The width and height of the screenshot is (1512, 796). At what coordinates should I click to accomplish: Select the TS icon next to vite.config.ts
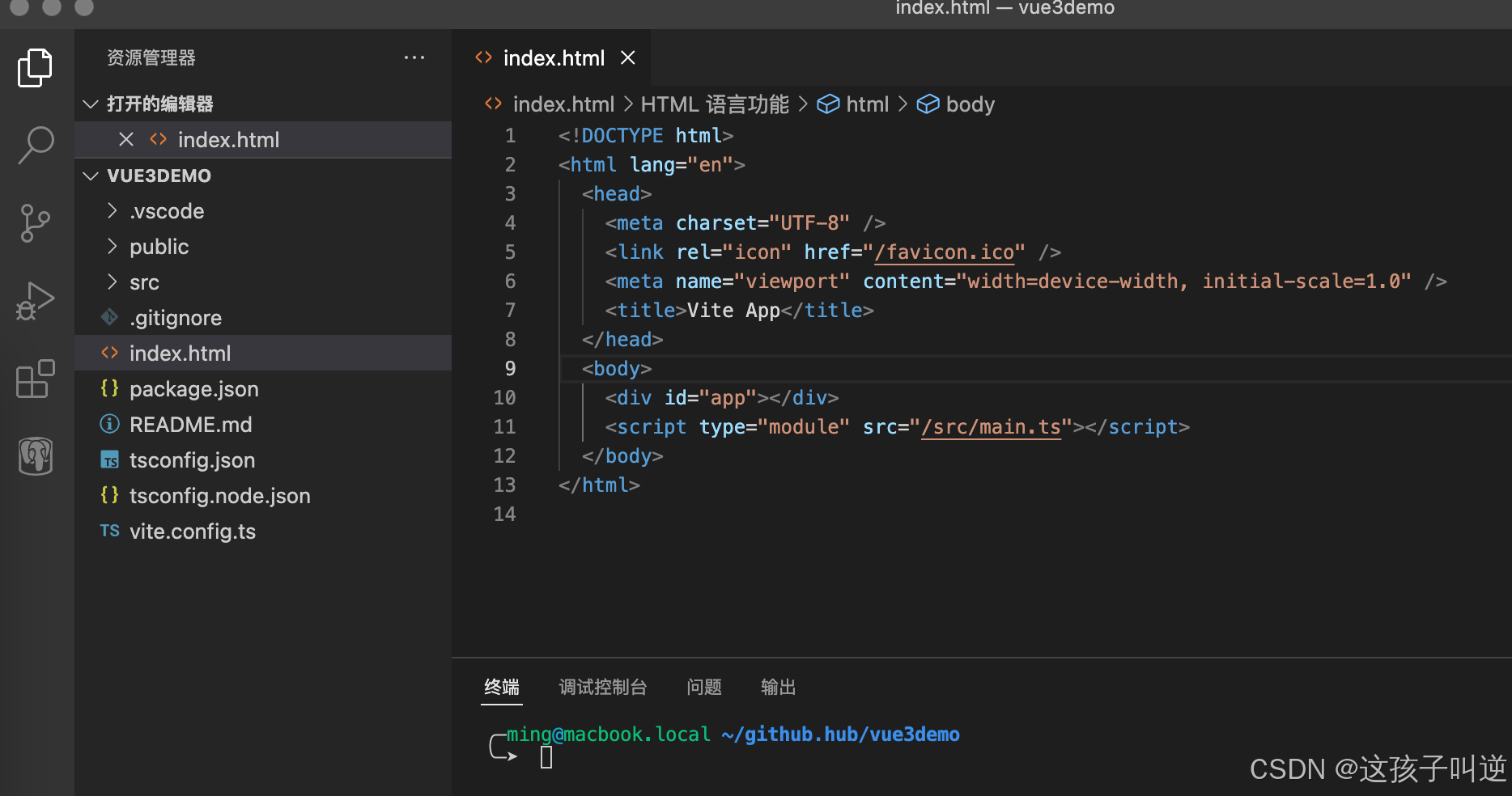coord(109,531)
